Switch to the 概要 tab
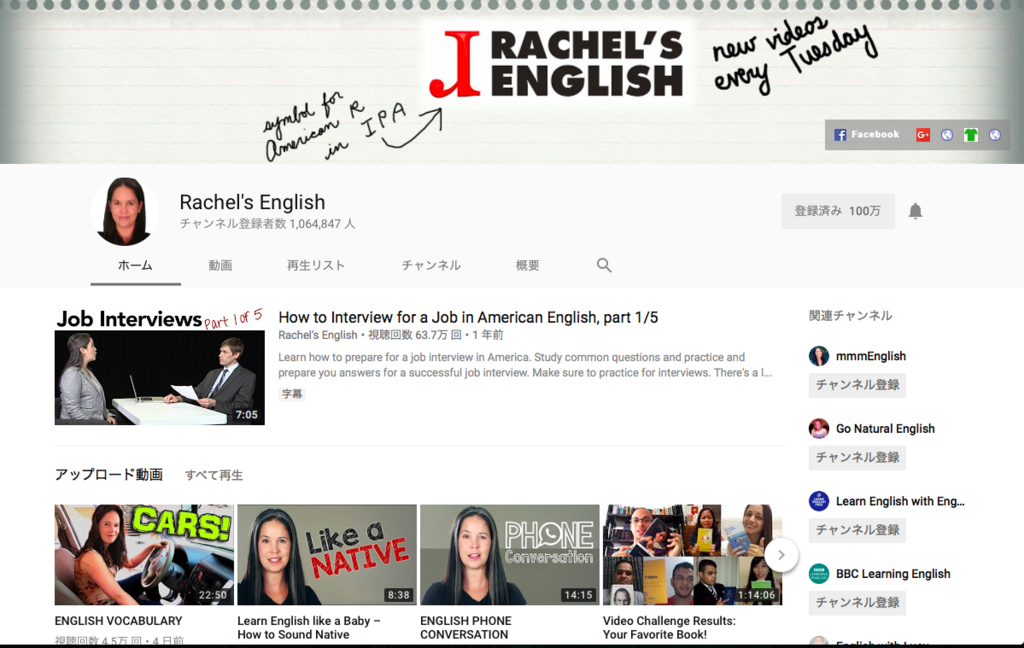 [x=527, y=265]
